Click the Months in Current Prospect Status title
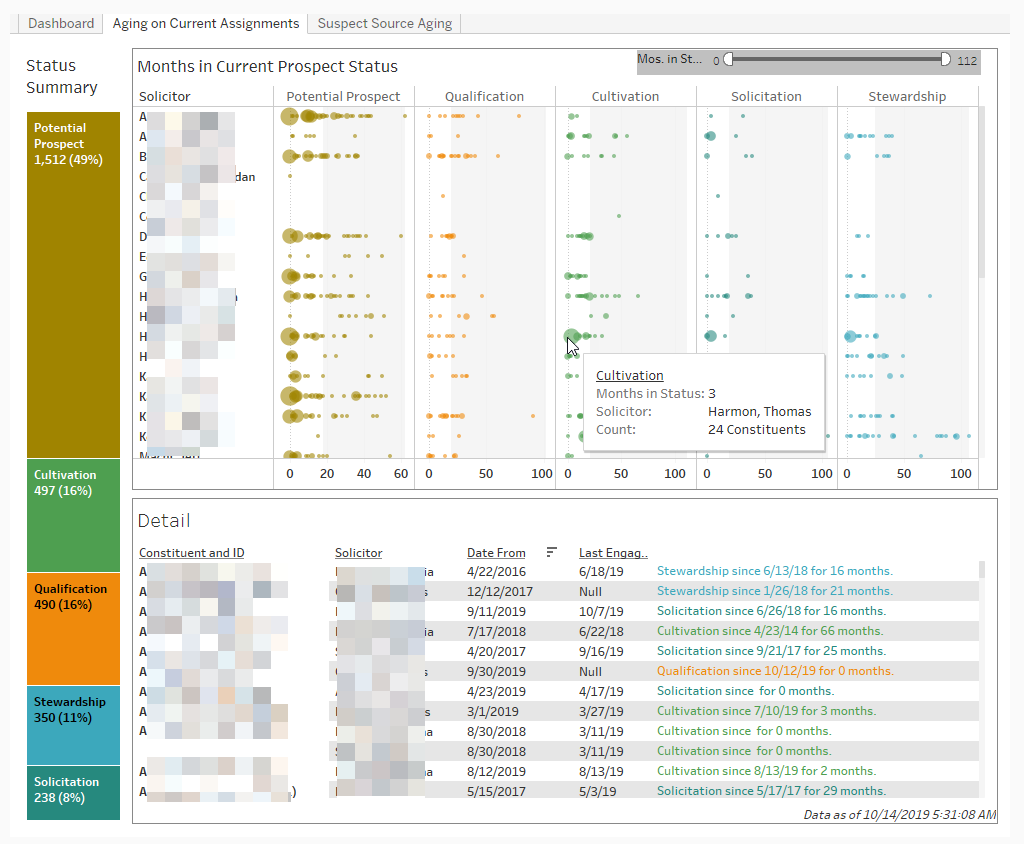Image resolution: width=1024 pixels, height=844 pixels. (x=265, y=66)
